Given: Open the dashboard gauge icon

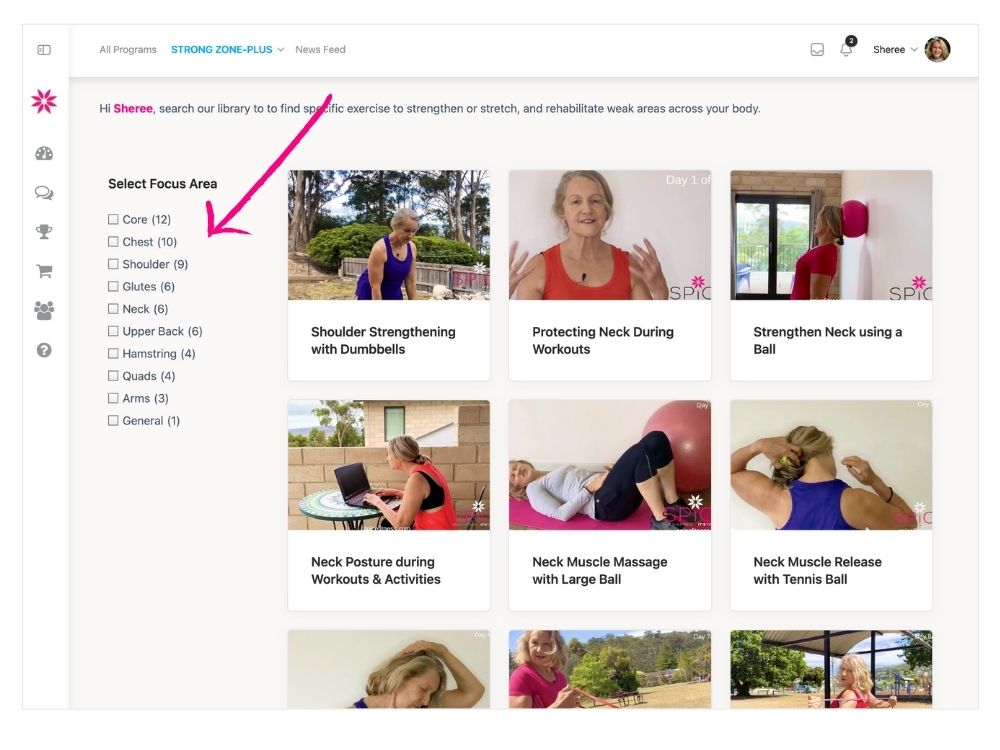Looking at the screenshot, I should pyautogui.click(x=44, y=154).
